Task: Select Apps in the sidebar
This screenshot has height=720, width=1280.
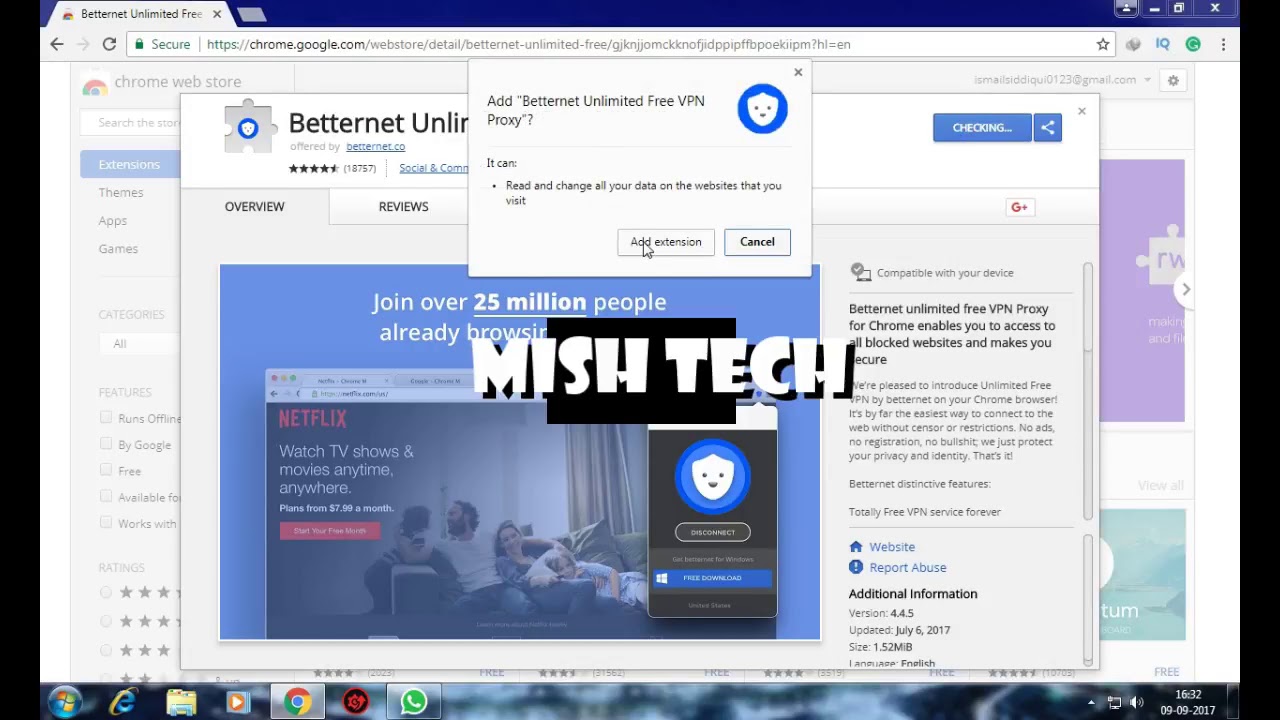Action: click(113, 220)
